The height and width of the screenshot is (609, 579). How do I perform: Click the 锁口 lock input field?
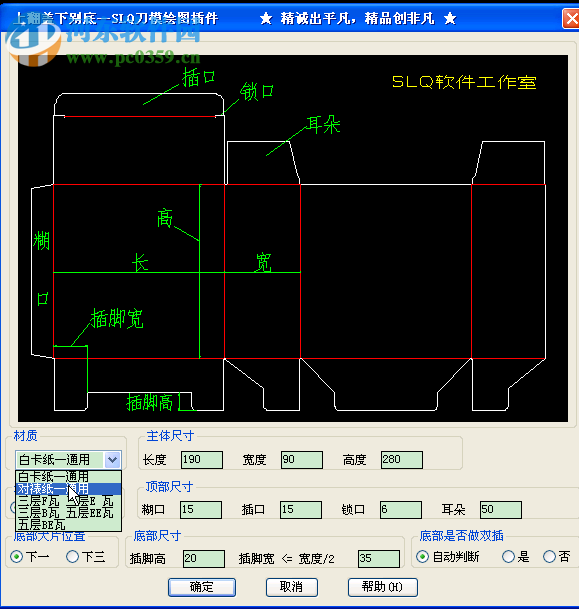point(401,510)
